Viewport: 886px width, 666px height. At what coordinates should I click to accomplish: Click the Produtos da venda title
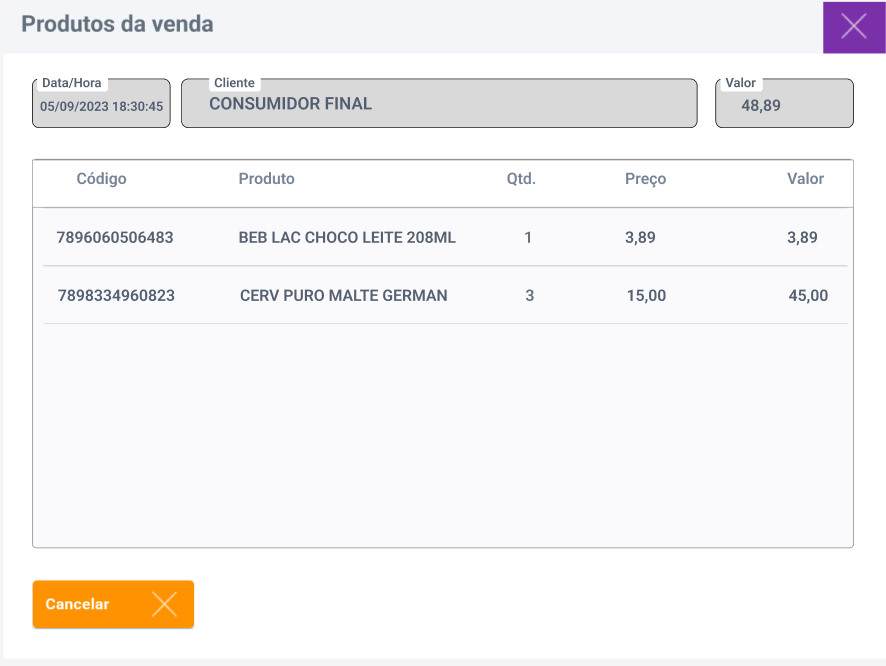(117, 24)
